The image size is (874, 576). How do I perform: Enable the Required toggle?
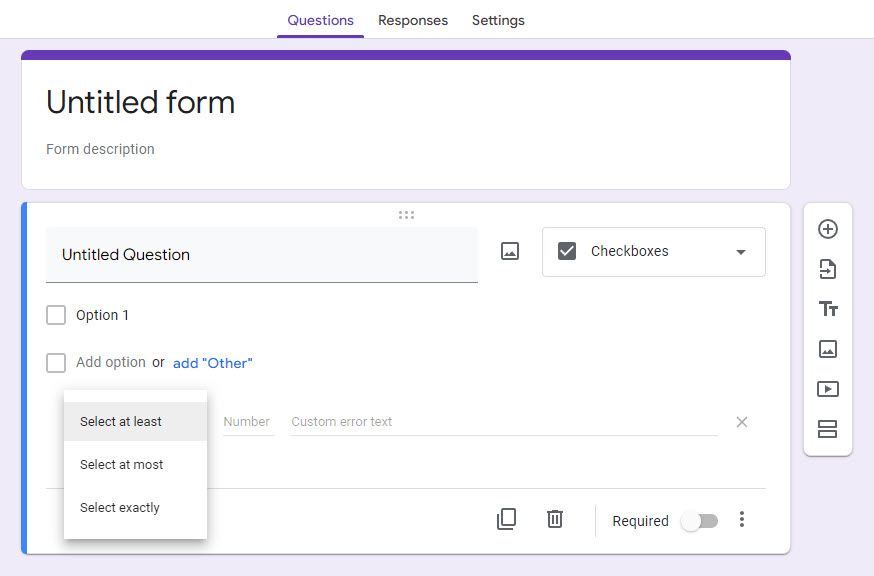(700, 520)
